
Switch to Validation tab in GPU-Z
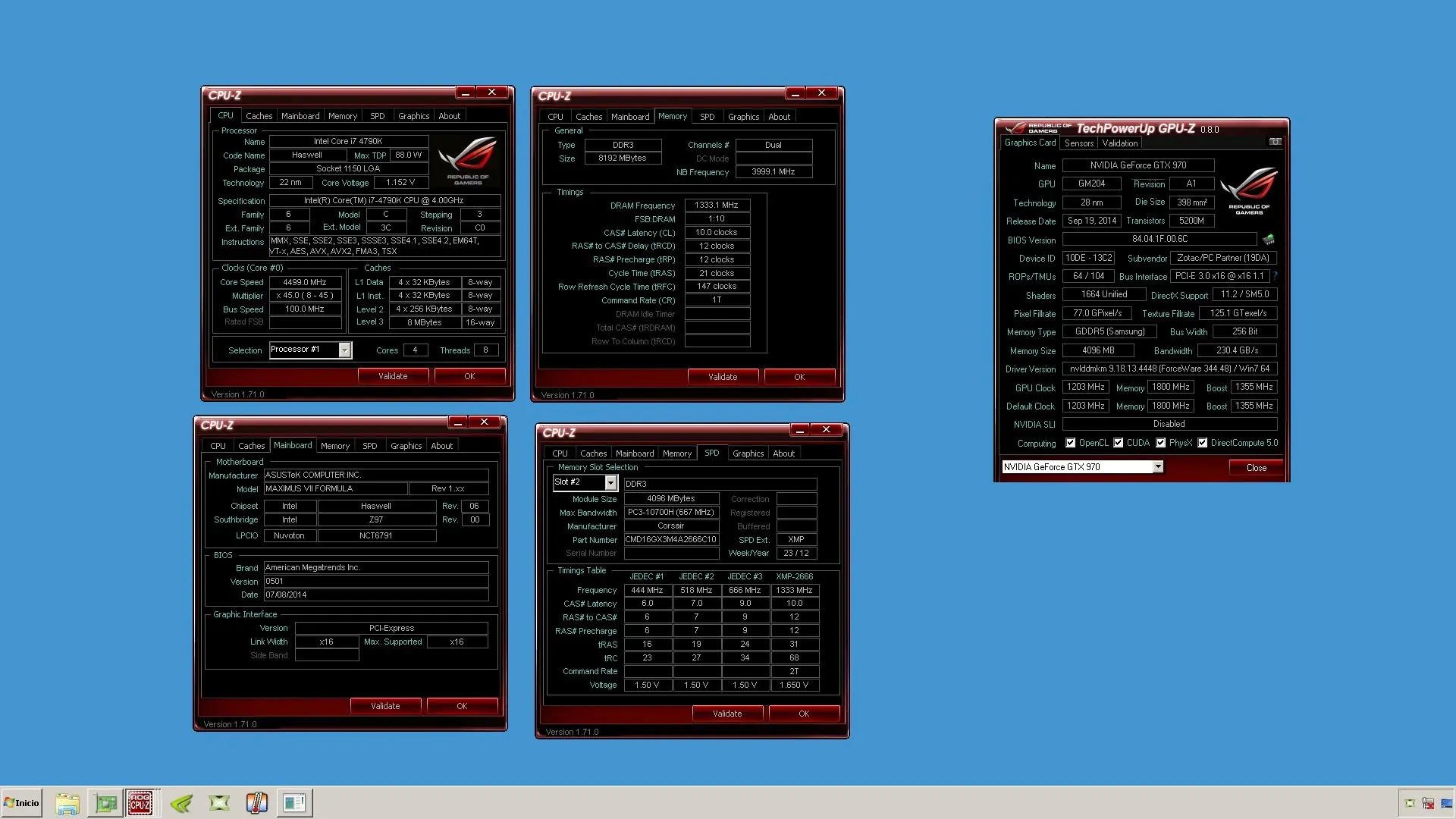(1119, 143)
